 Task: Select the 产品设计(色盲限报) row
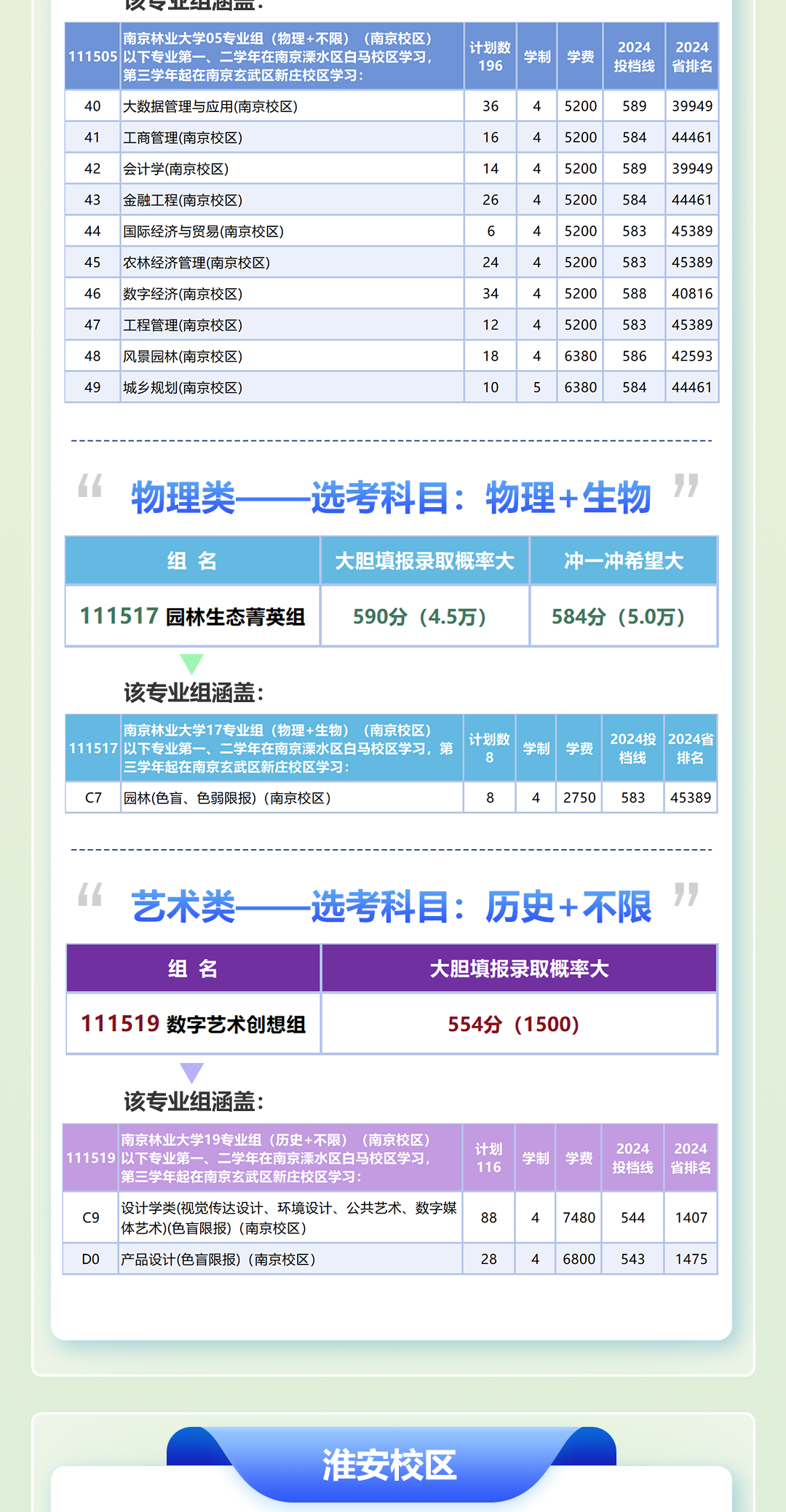[290, 1259]
